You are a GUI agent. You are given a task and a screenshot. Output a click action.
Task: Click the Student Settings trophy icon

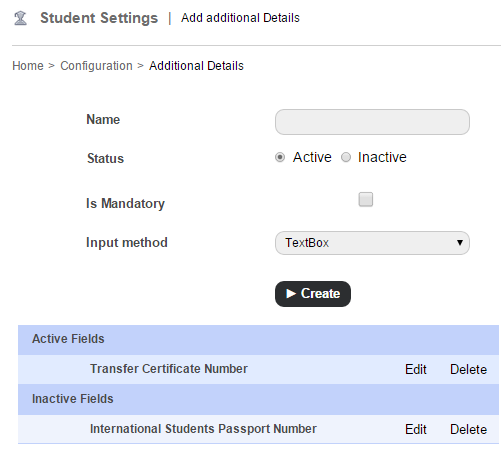pos(20,18)
